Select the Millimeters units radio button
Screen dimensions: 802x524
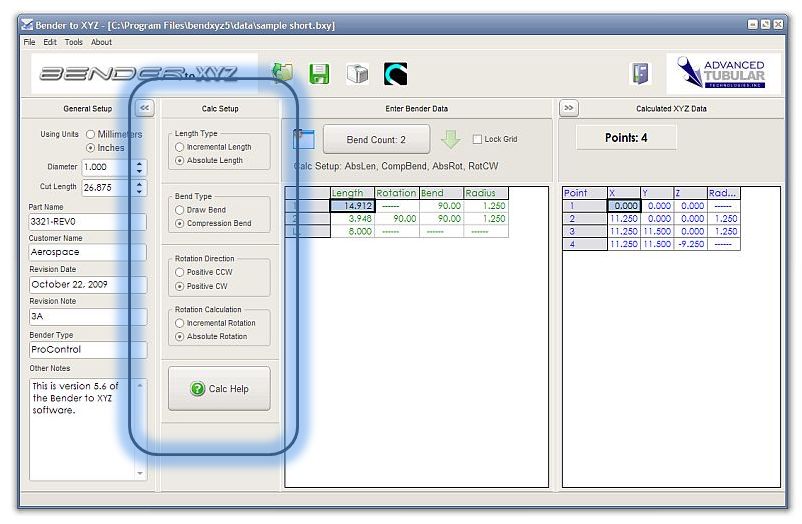click(x=92, y=134)
